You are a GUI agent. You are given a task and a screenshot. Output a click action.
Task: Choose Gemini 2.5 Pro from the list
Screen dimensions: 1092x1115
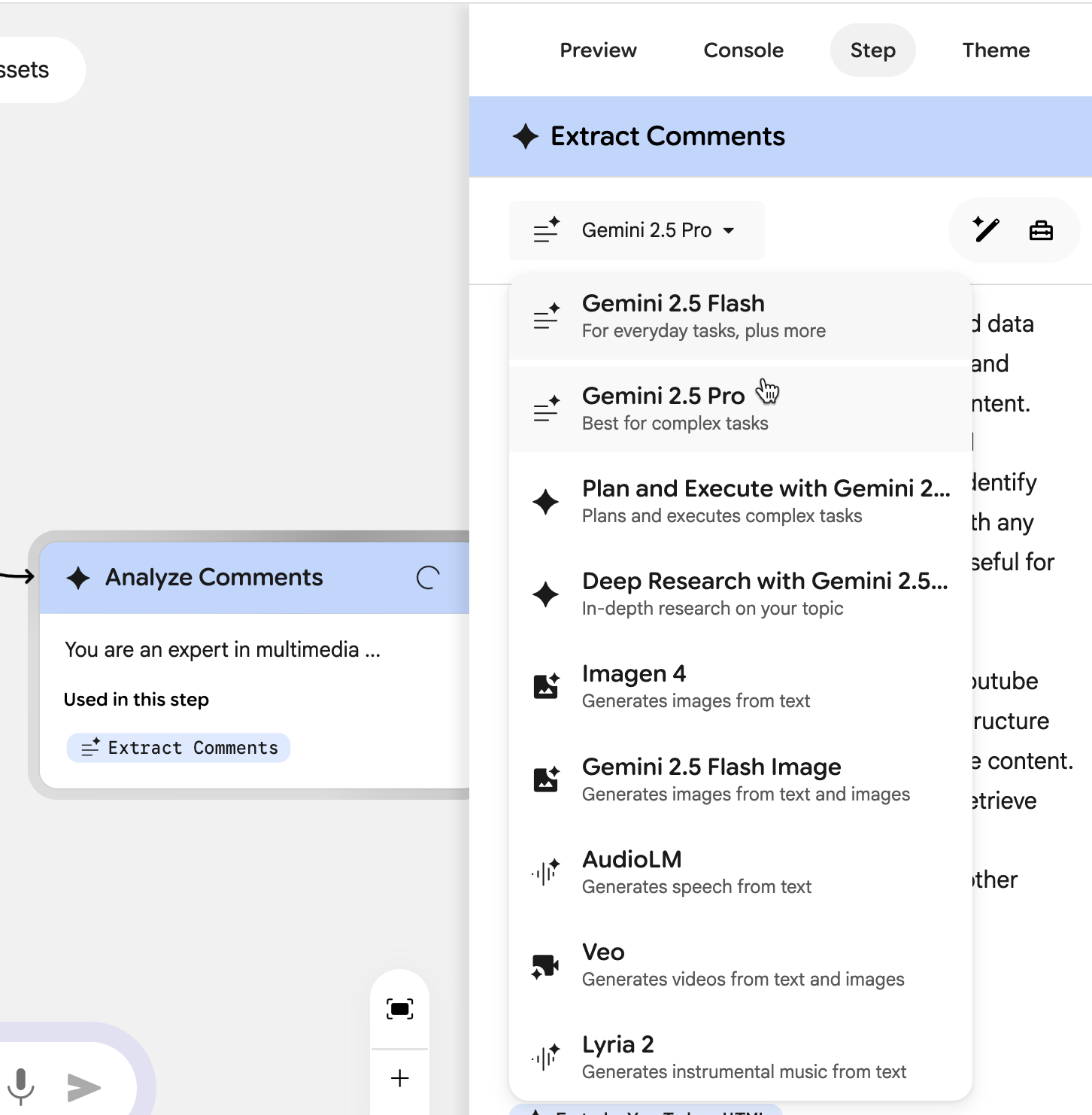pos(740,409)
